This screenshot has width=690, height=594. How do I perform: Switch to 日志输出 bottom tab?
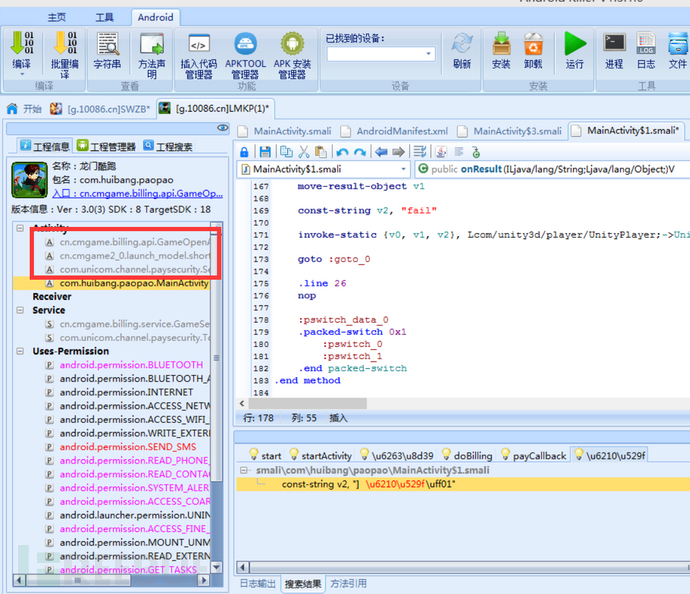click(257, 583)
